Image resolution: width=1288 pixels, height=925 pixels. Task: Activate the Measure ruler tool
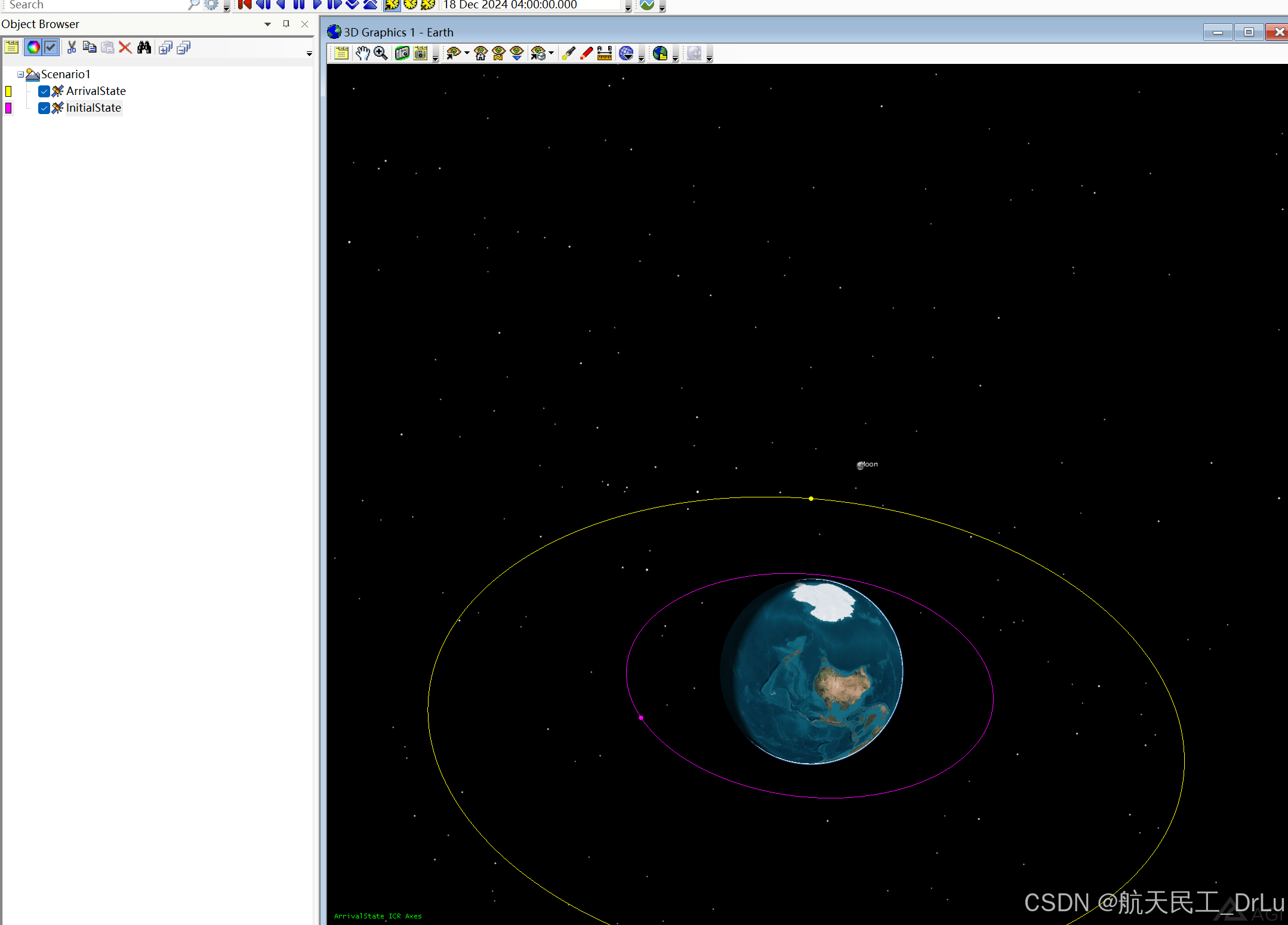(605, 54)
